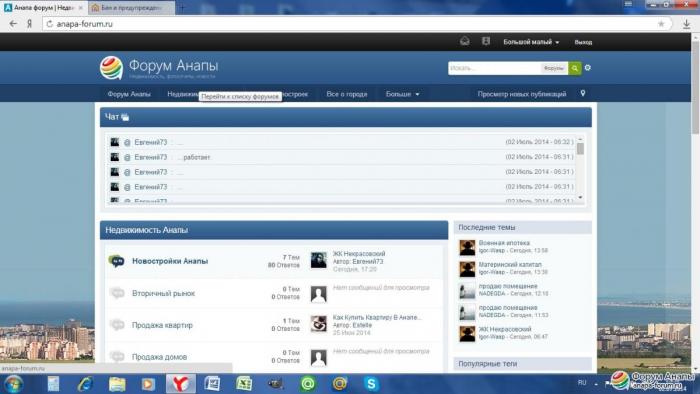Open the Windows Start menu
The image size is (700, 394).
(14, 384)
